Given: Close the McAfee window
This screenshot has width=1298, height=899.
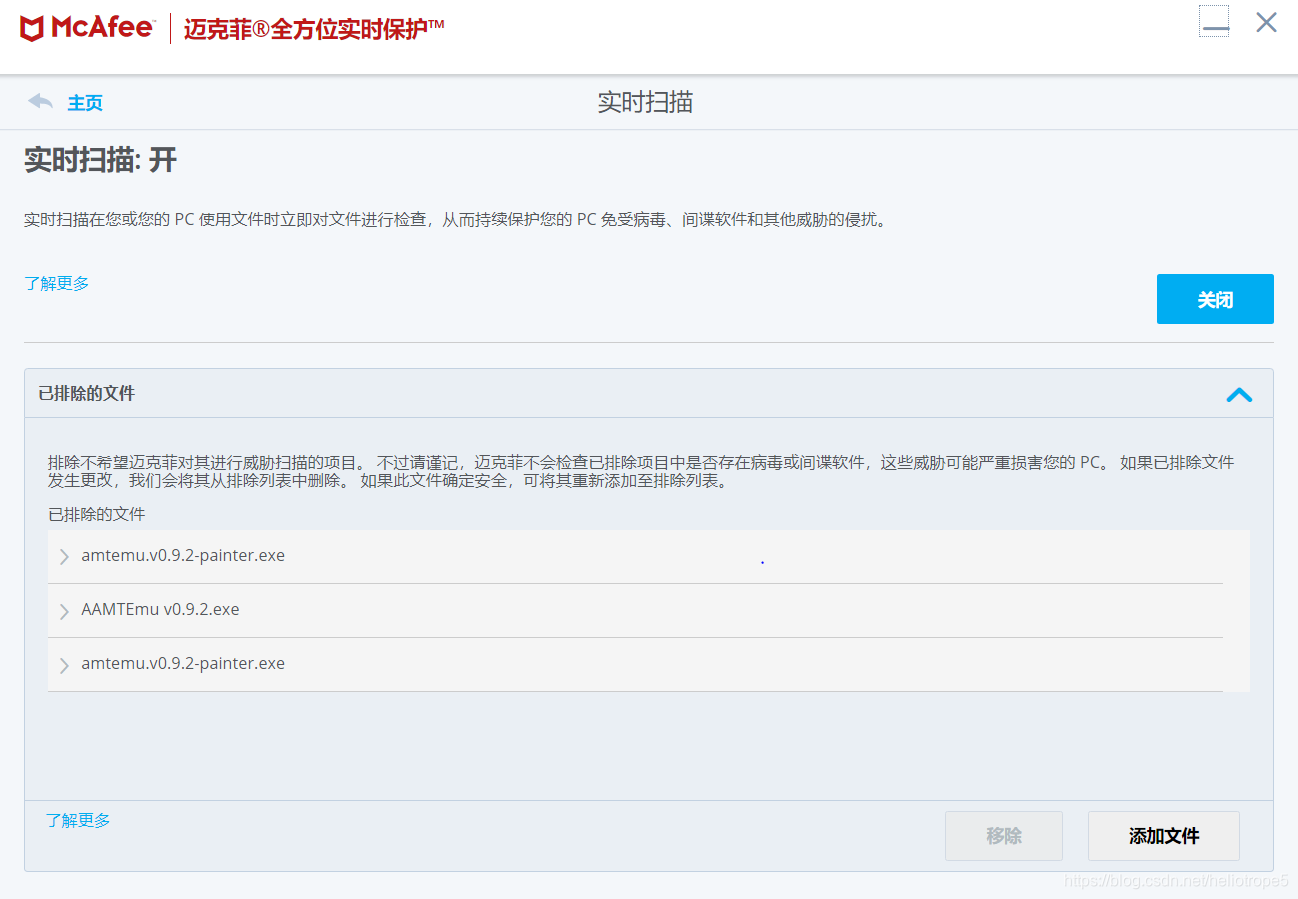Looking at the screenshot, I should [x=1266, y=22].
